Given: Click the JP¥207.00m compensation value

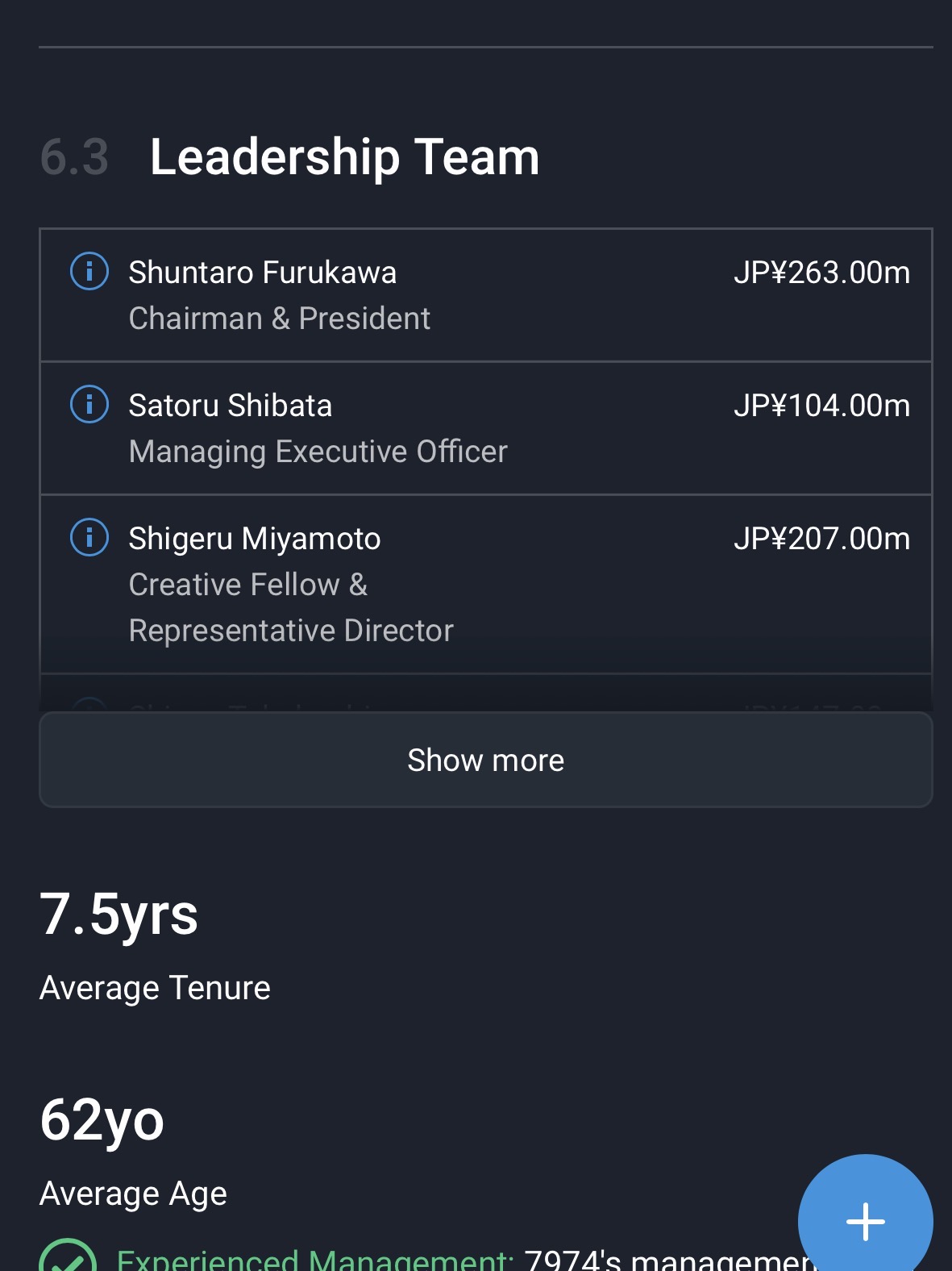Looking at the screenshot, I should click(821, 539).
